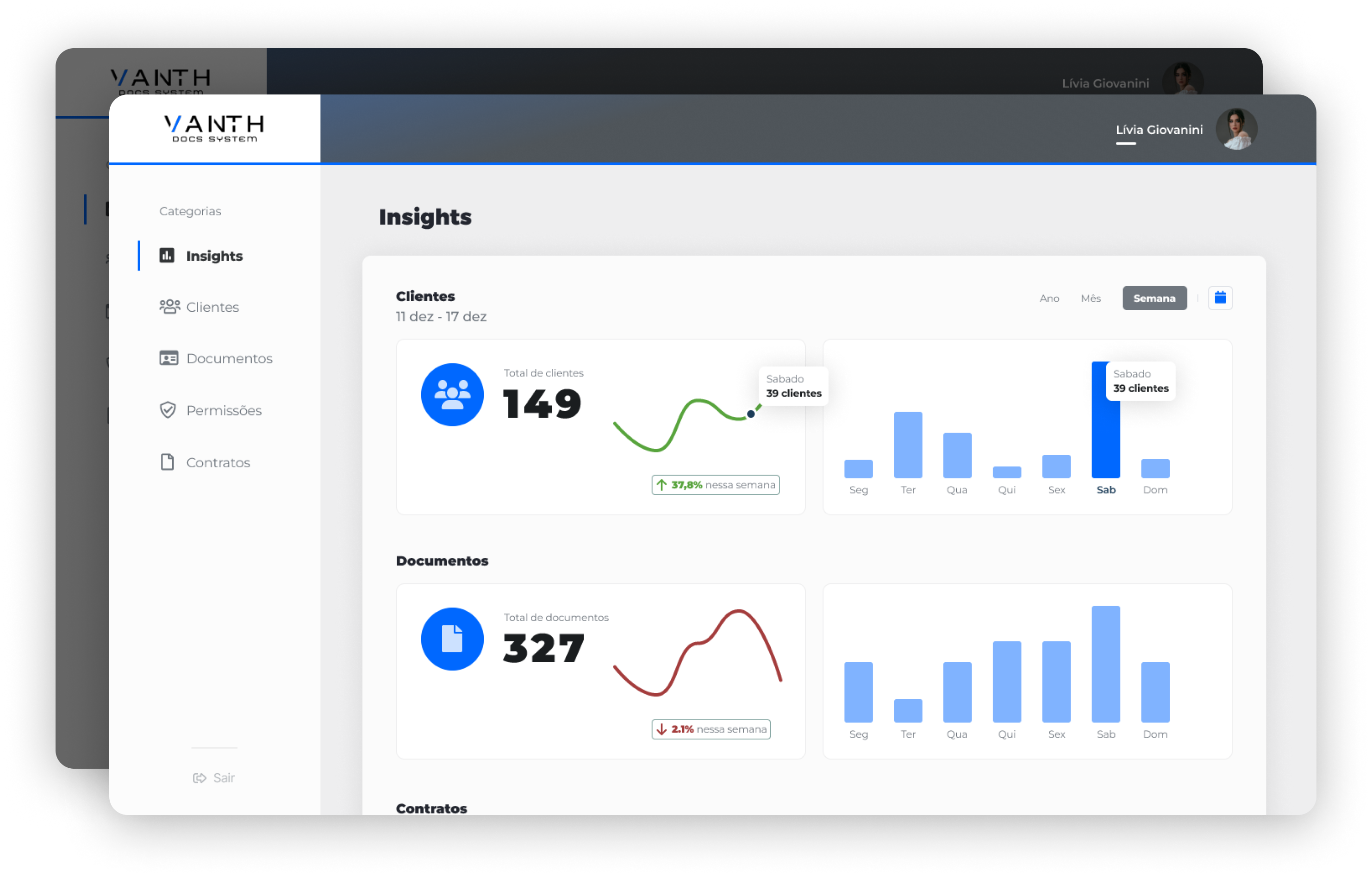
Task: Click the Categorias sidebar label
Action: (x=190, y=211)
